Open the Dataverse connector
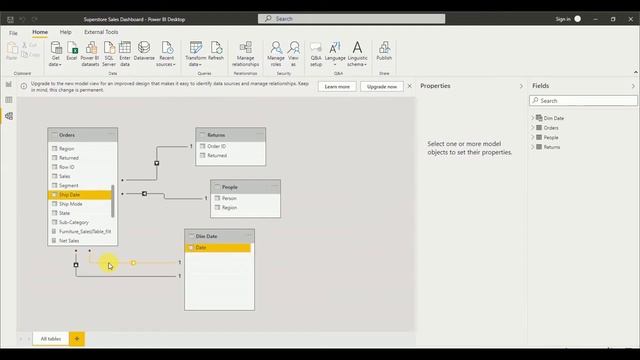The width and height of the screenshot is (640, 360). 144,51
